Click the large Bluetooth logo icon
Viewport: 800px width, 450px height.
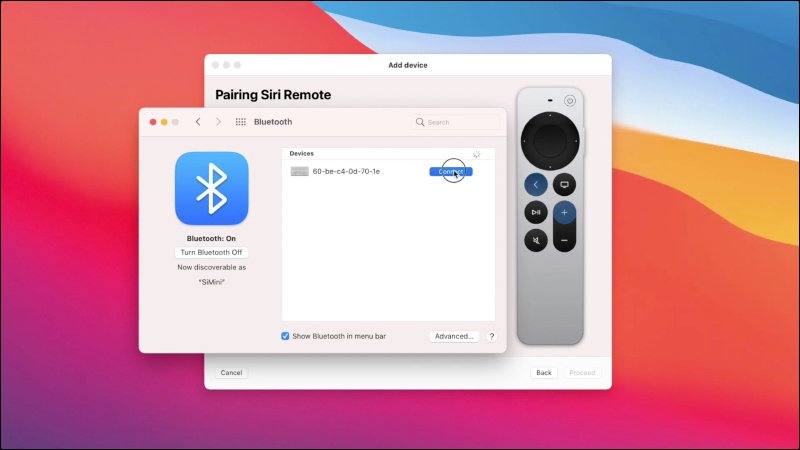pos(212,188)
